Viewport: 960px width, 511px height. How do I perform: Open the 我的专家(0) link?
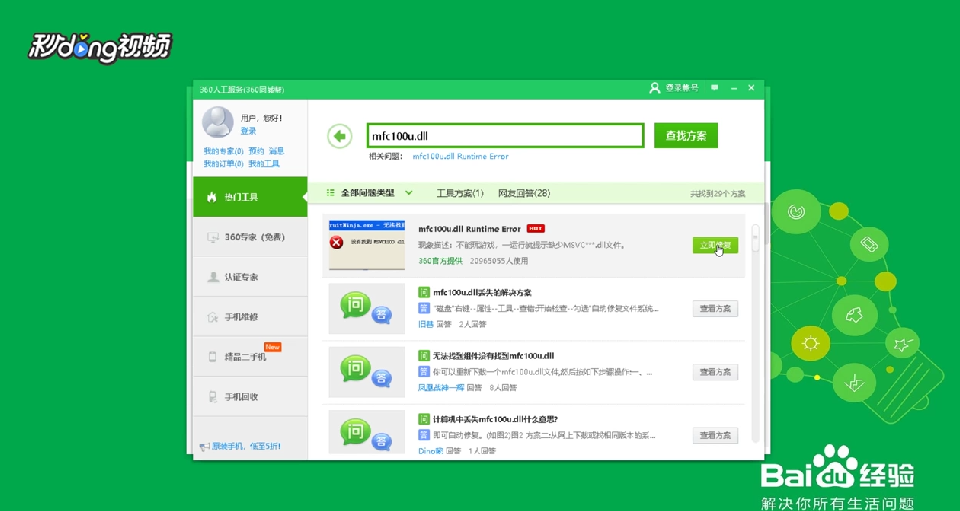tap(223, 151)
